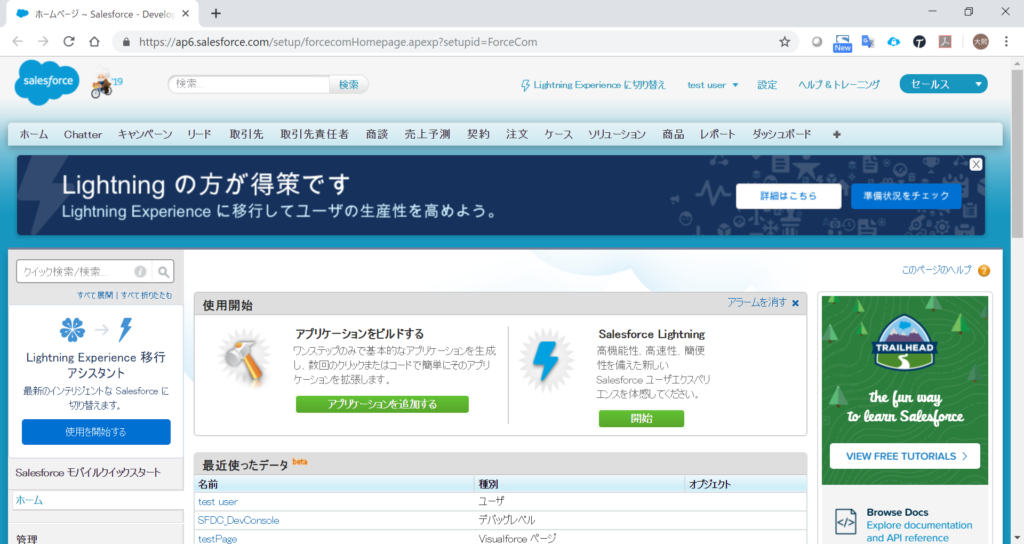Click the browser home icon

point(94,42)
